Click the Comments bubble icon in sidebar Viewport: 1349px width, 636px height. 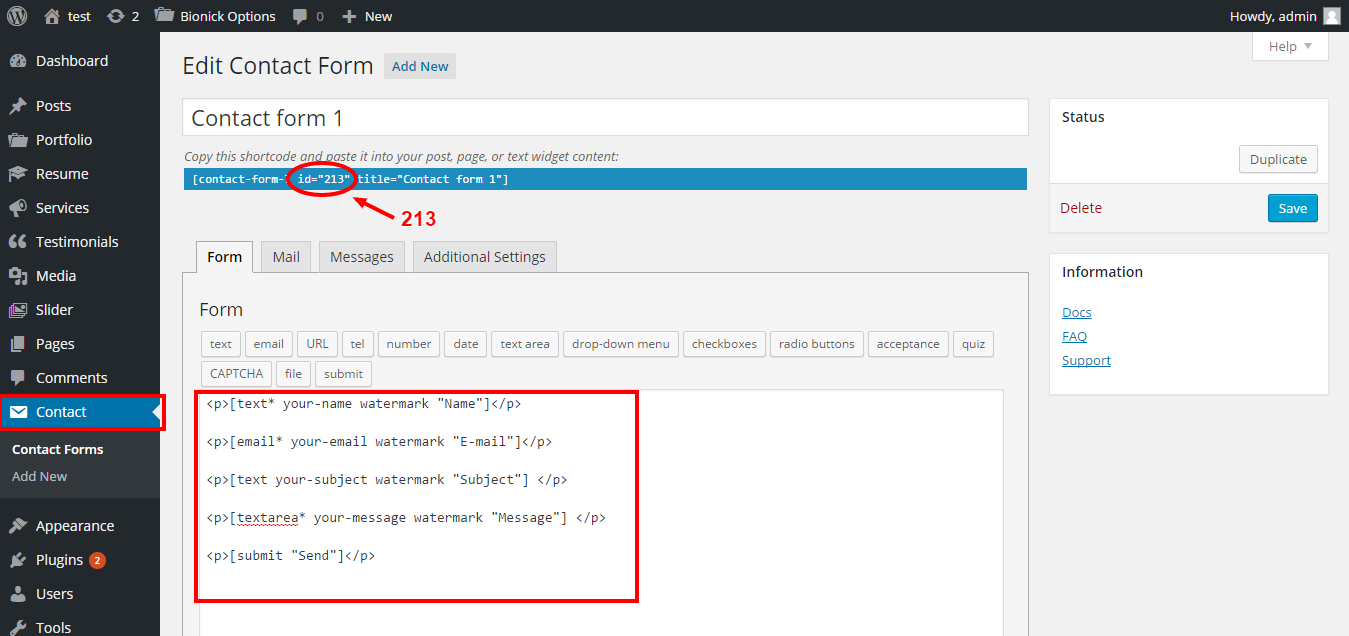tap(18, 378)
